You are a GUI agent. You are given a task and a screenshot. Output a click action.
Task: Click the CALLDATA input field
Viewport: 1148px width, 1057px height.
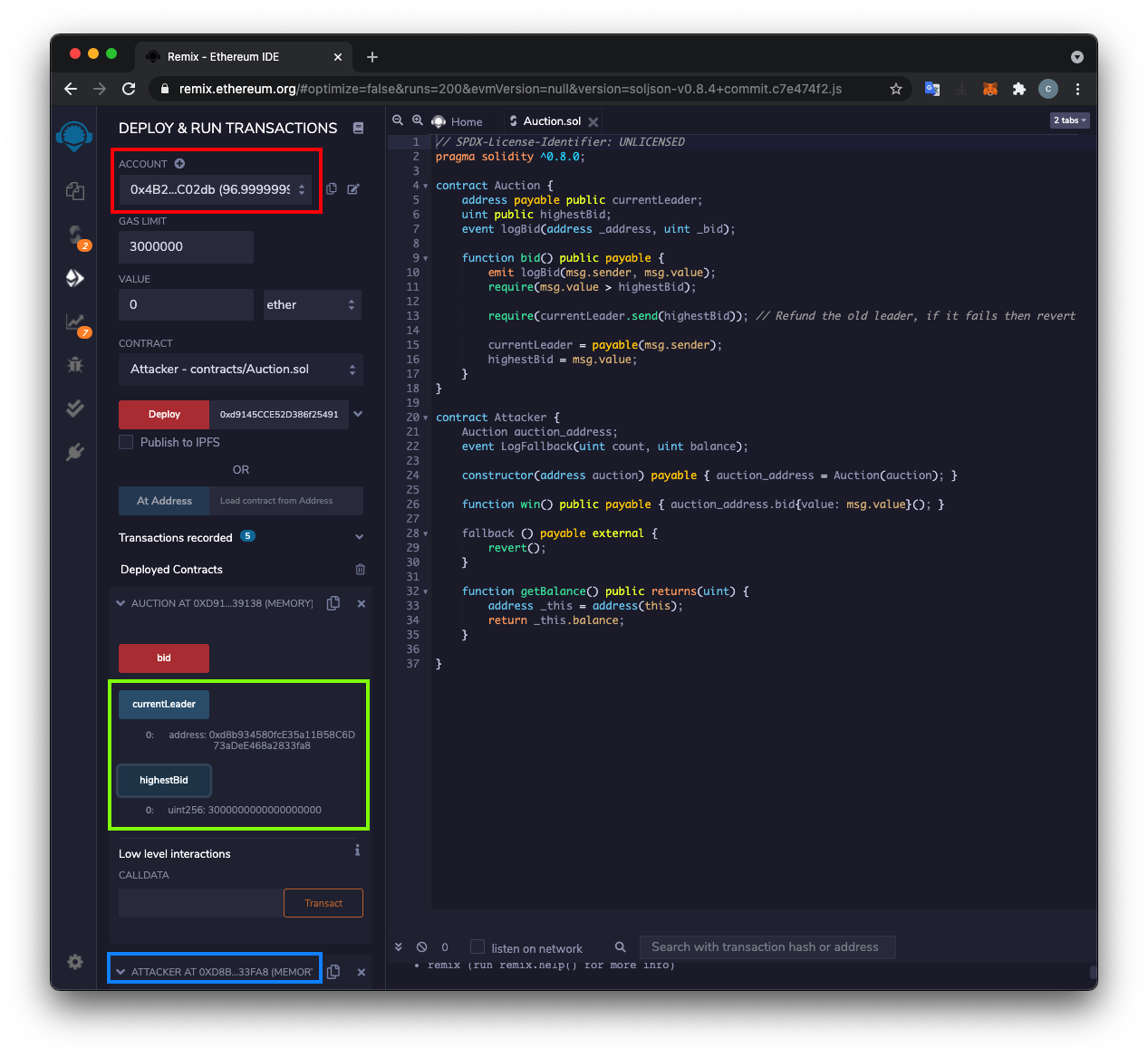(x=201, y=903)
